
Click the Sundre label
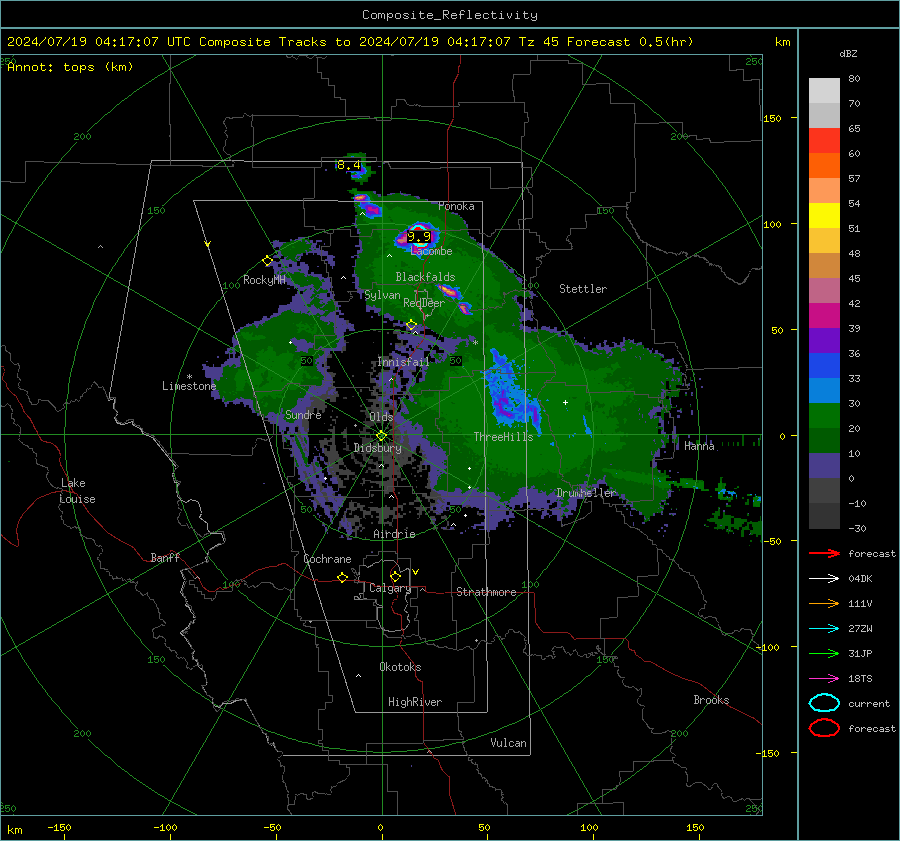(x=303, y=414)
